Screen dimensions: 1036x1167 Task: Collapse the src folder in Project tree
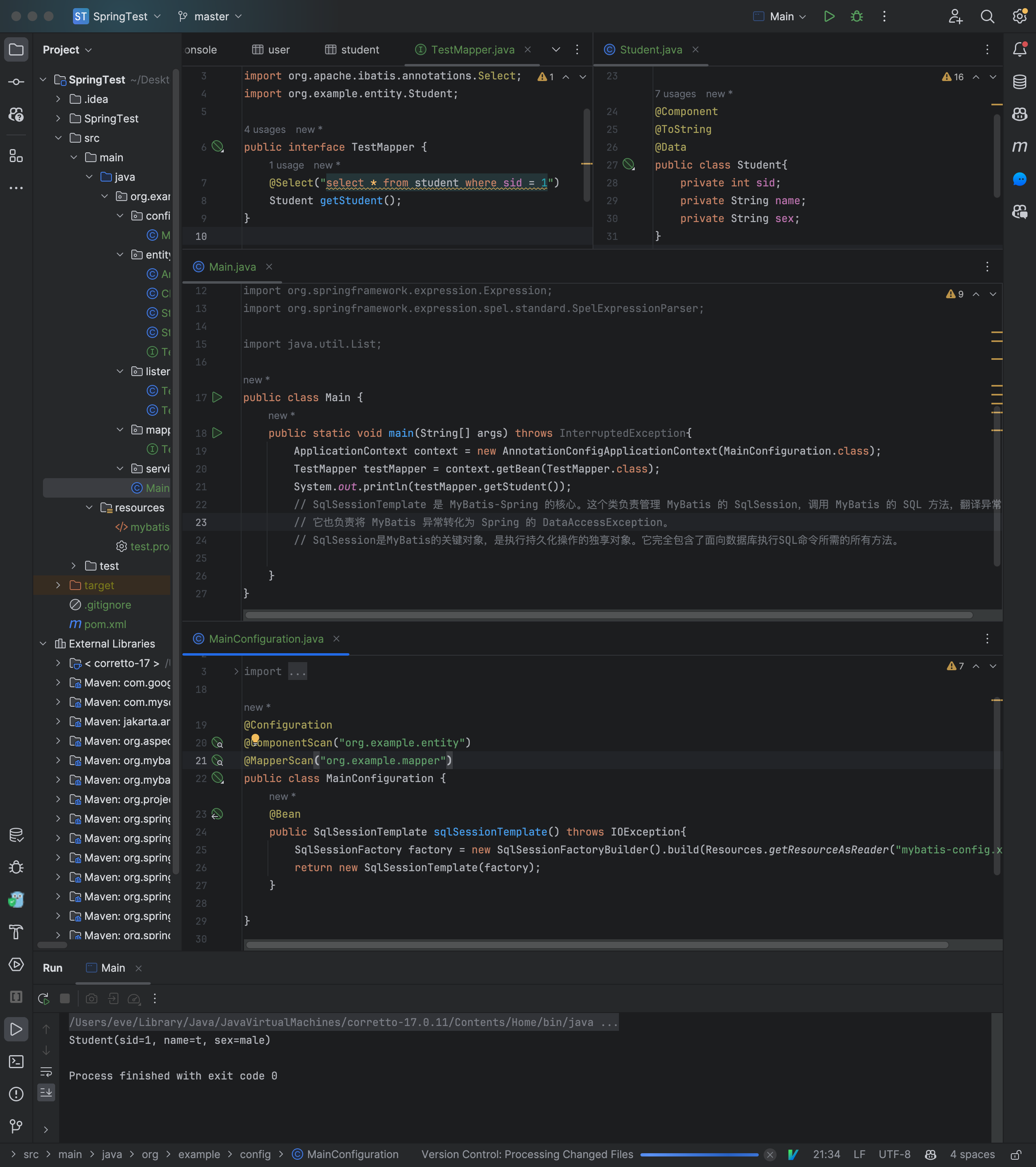(58, 138)
